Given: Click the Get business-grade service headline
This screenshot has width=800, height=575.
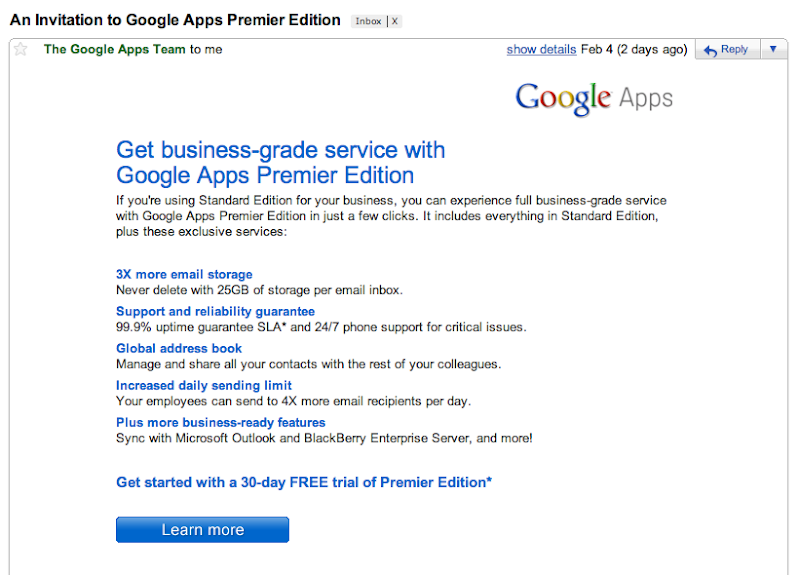Looking at the screenshot, I should click(x=281, y=163).
